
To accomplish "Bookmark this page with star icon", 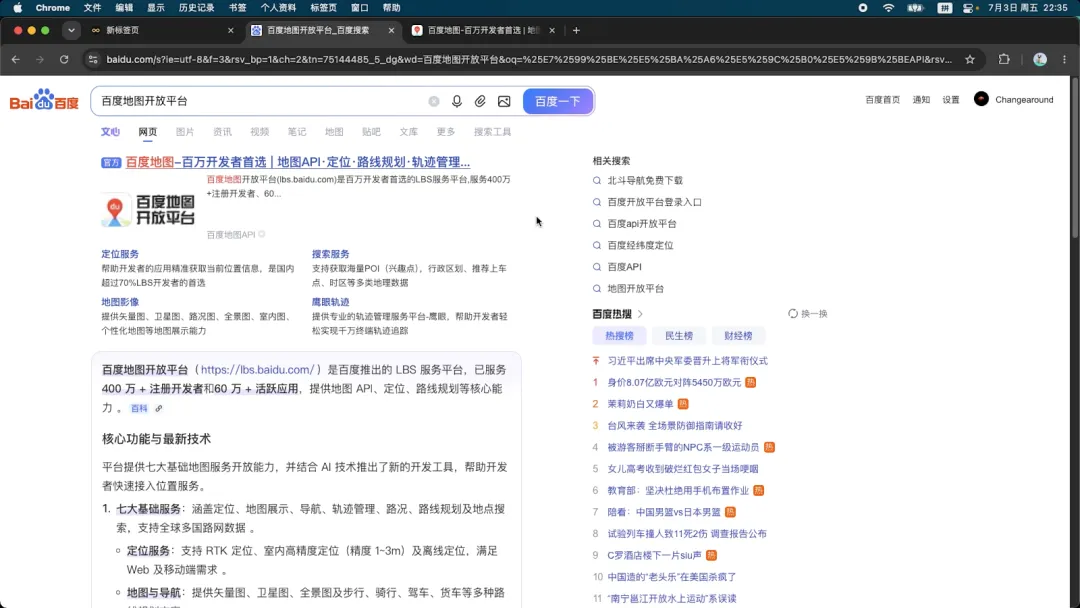I will (970, 60).
